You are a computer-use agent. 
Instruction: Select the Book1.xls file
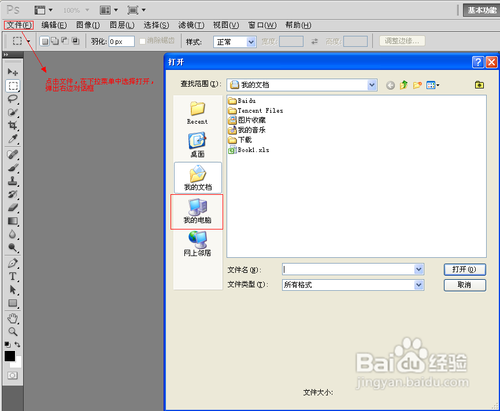[249, 150]
